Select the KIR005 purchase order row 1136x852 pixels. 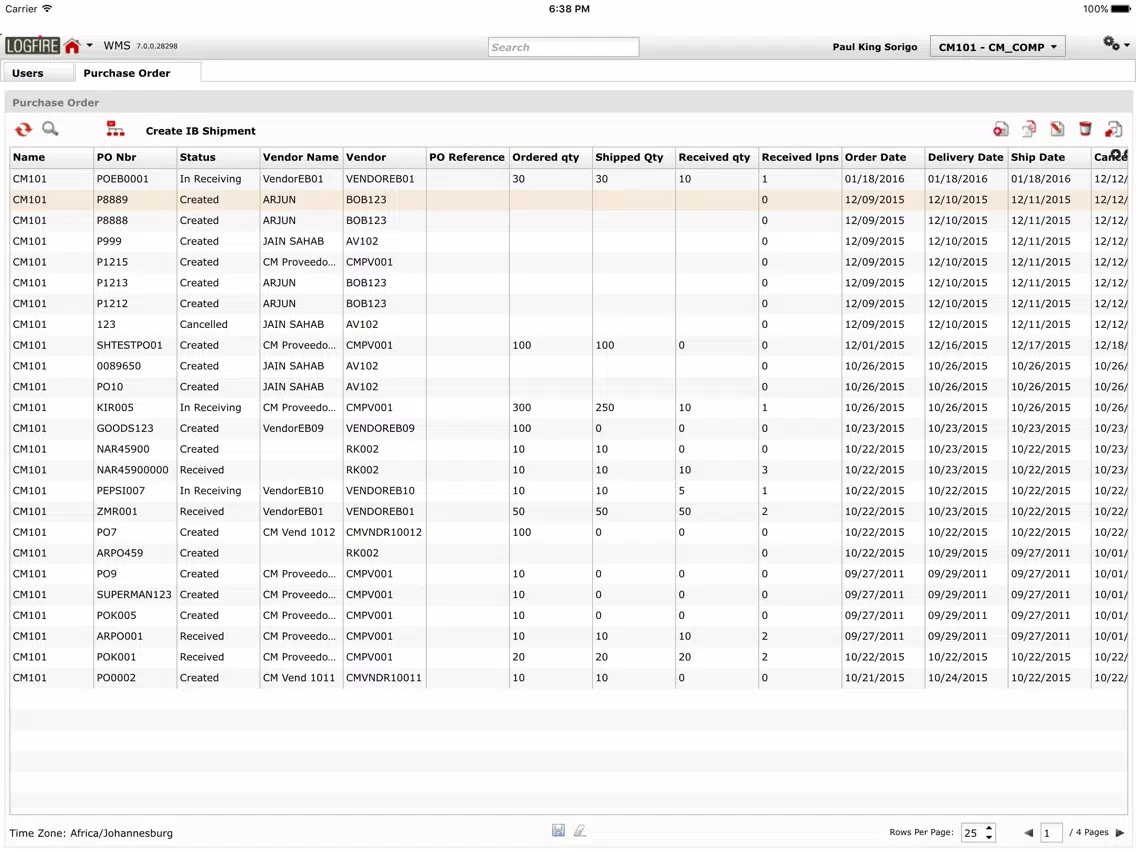(x=569, y=408)
